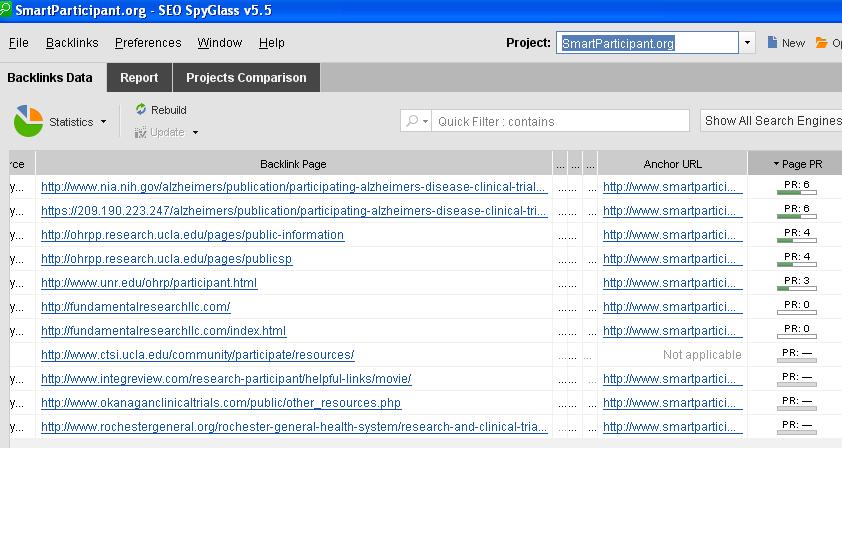Switch to the Backlinks Data tab

tap(50, 77)
